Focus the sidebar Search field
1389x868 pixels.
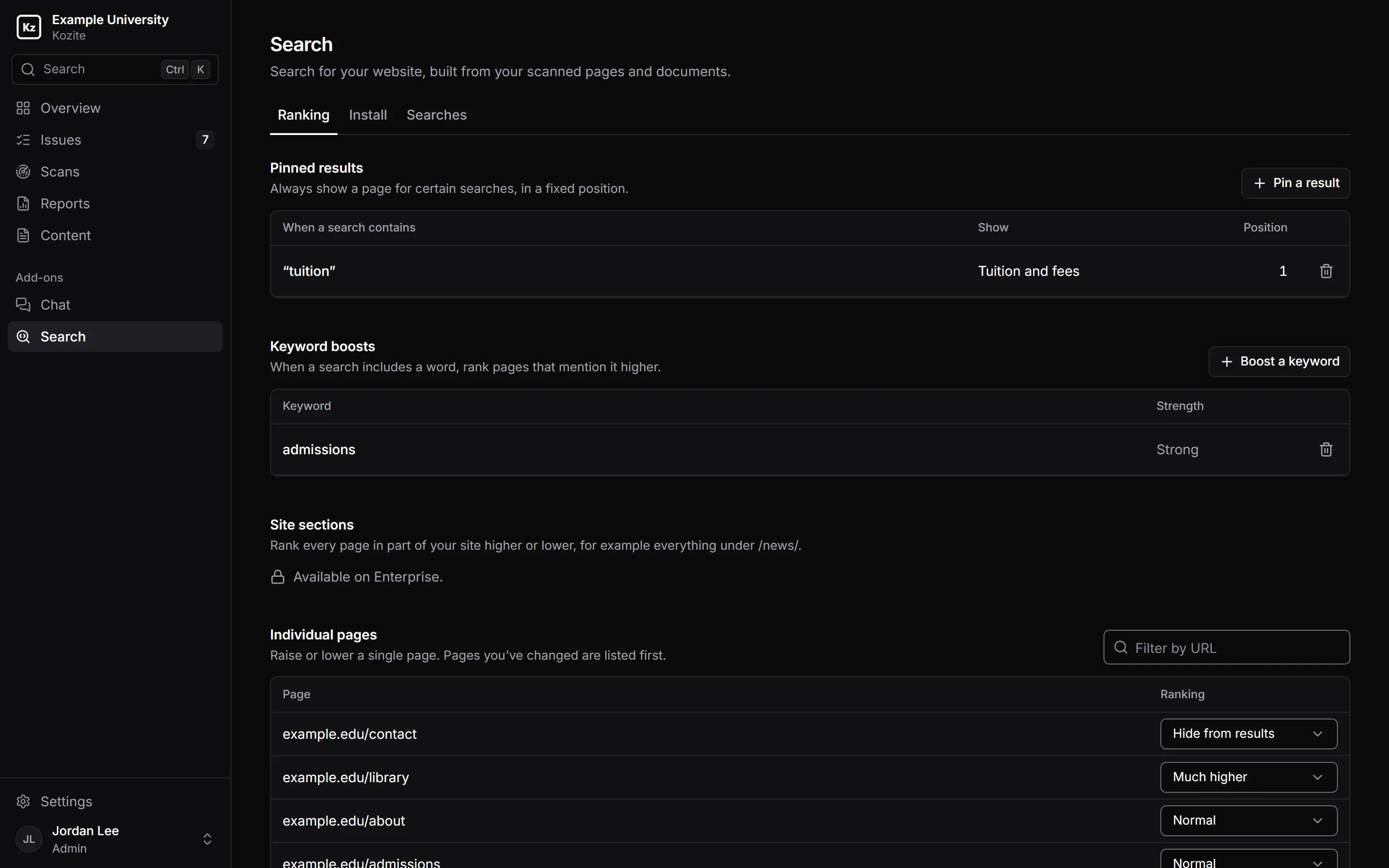[x=115, y=69]
